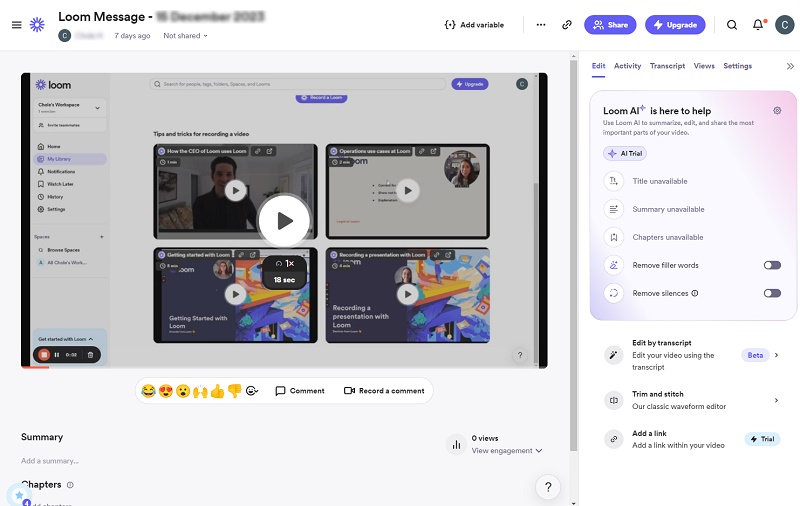The height and width of the screenshot is (506, 800).
Task: Click the Remove filler words icon
Action: pyautogui.click(x=614, y=265)
